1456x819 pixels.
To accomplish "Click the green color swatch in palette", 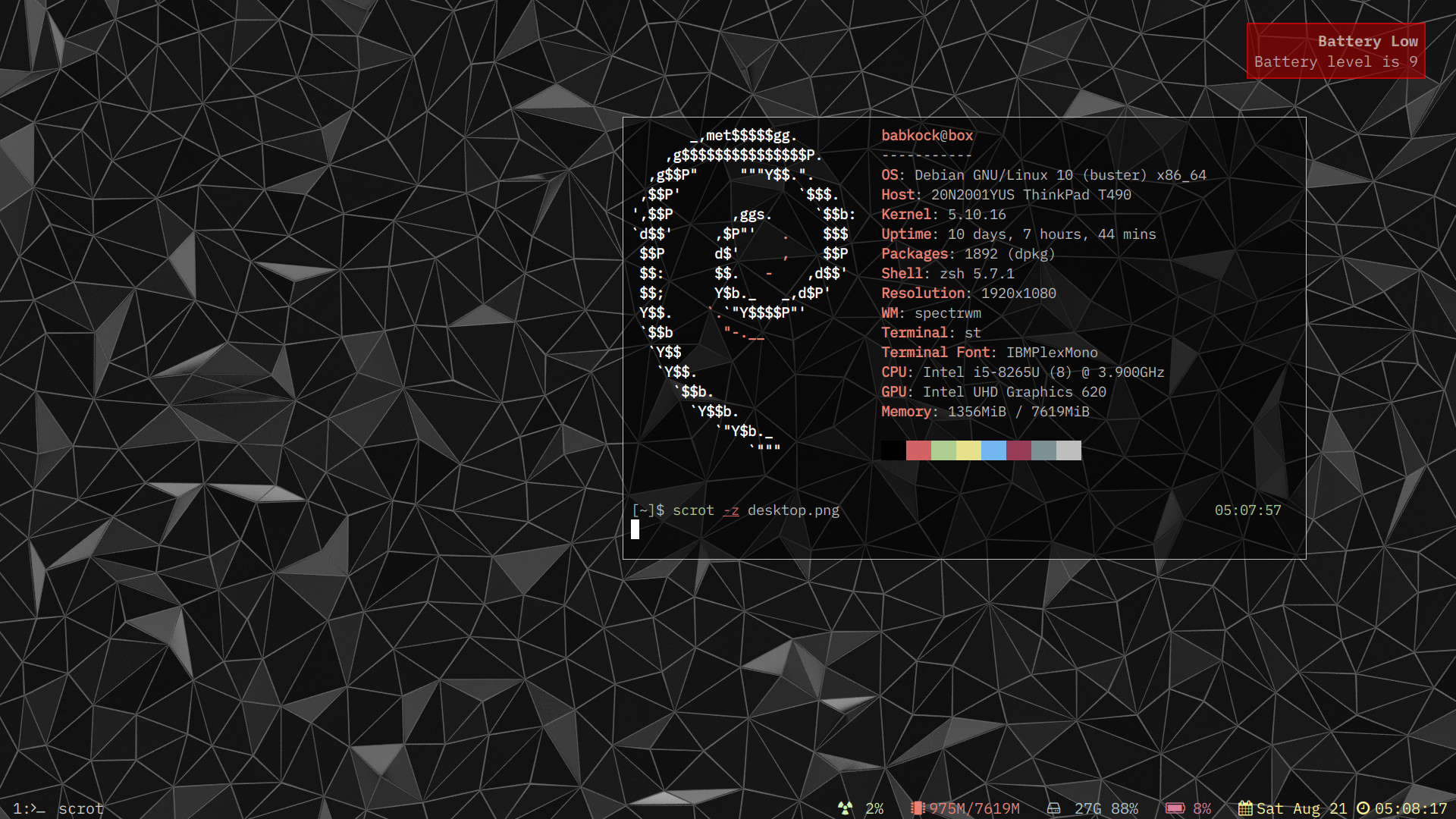I will point(943,450).
